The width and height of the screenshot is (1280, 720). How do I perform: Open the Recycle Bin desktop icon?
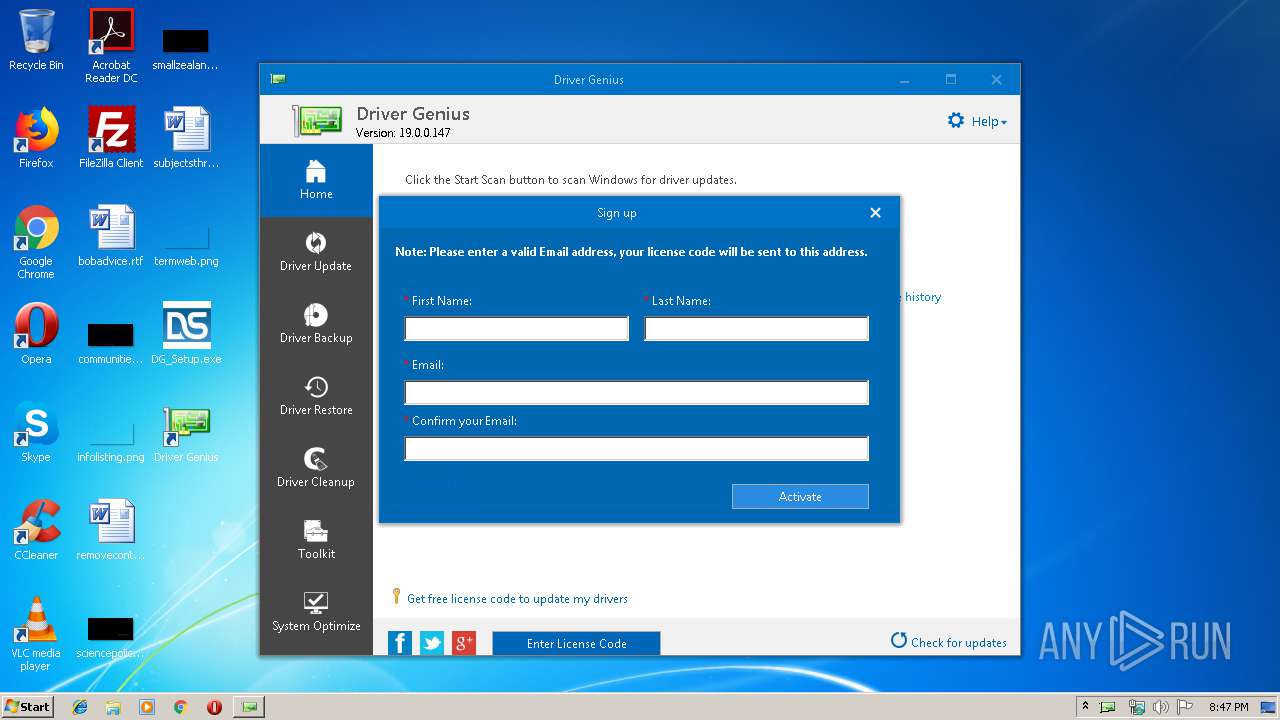[36, 41]
